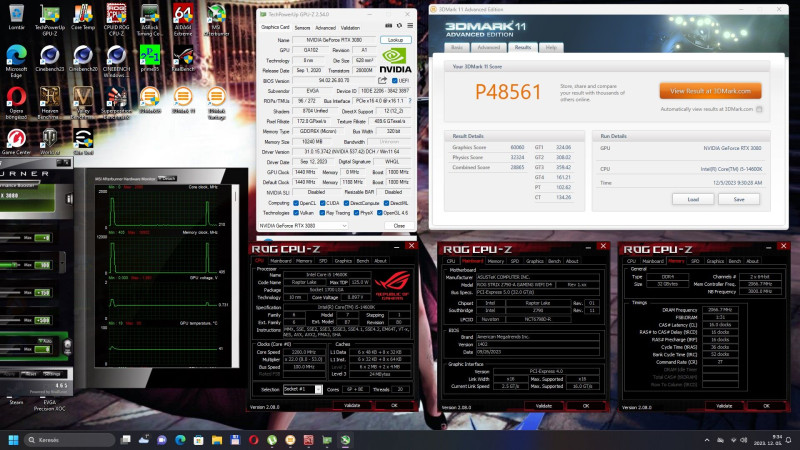800x450 pixels.
Task: Open the 3DMark Vantage desktop shortcut
Action: 216,103
